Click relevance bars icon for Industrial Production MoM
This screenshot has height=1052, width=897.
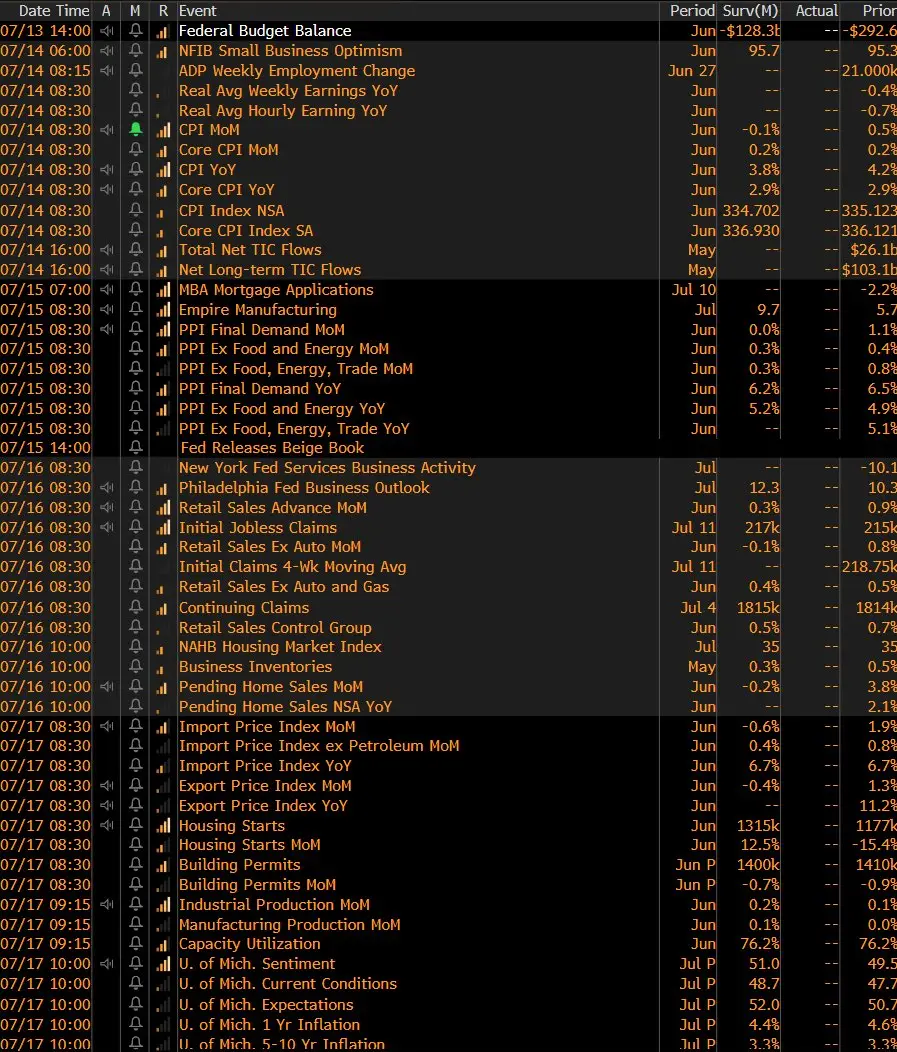(163, 905)
